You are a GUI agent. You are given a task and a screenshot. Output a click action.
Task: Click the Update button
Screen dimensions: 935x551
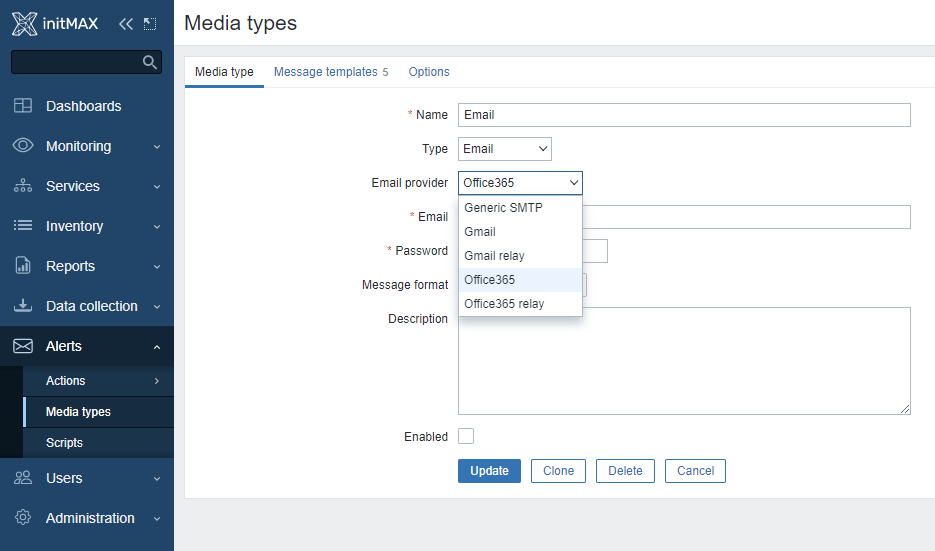489,470
